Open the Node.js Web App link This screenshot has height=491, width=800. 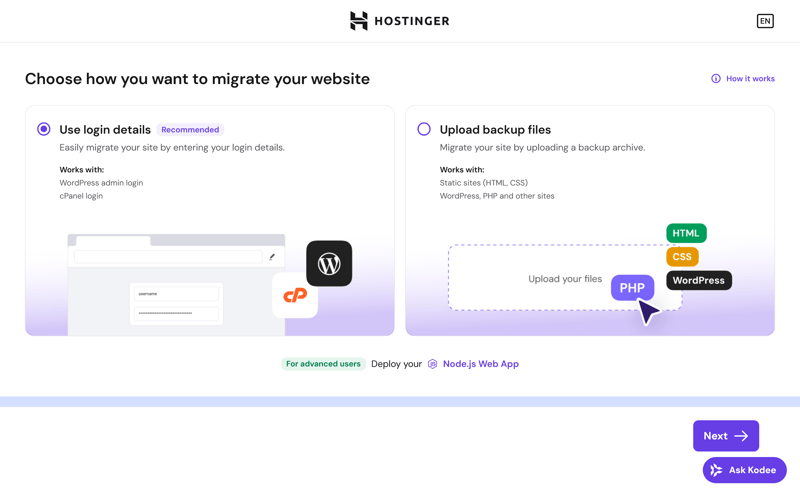481,364
